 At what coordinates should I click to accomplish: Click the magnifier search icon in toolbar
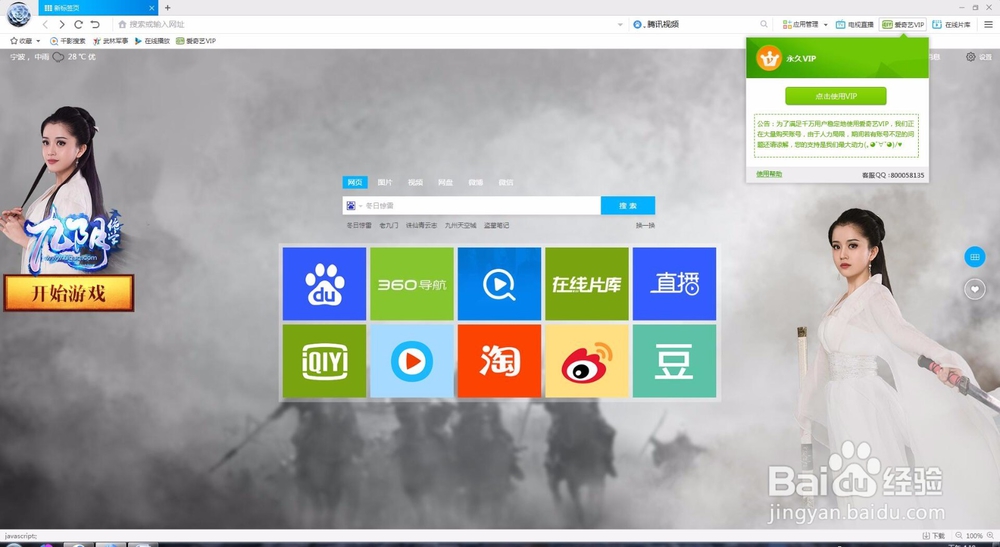coord(764,24)
